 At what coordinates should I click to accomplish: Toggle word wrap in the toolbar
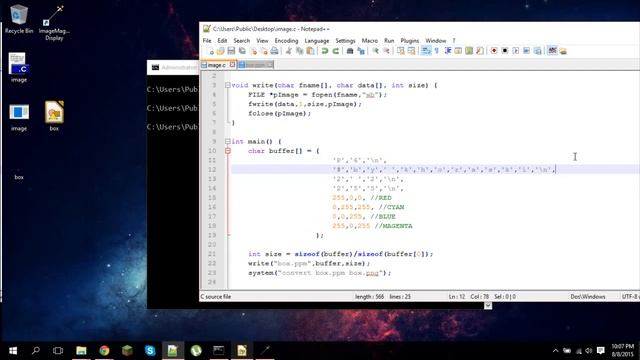[x=426, y=51]
